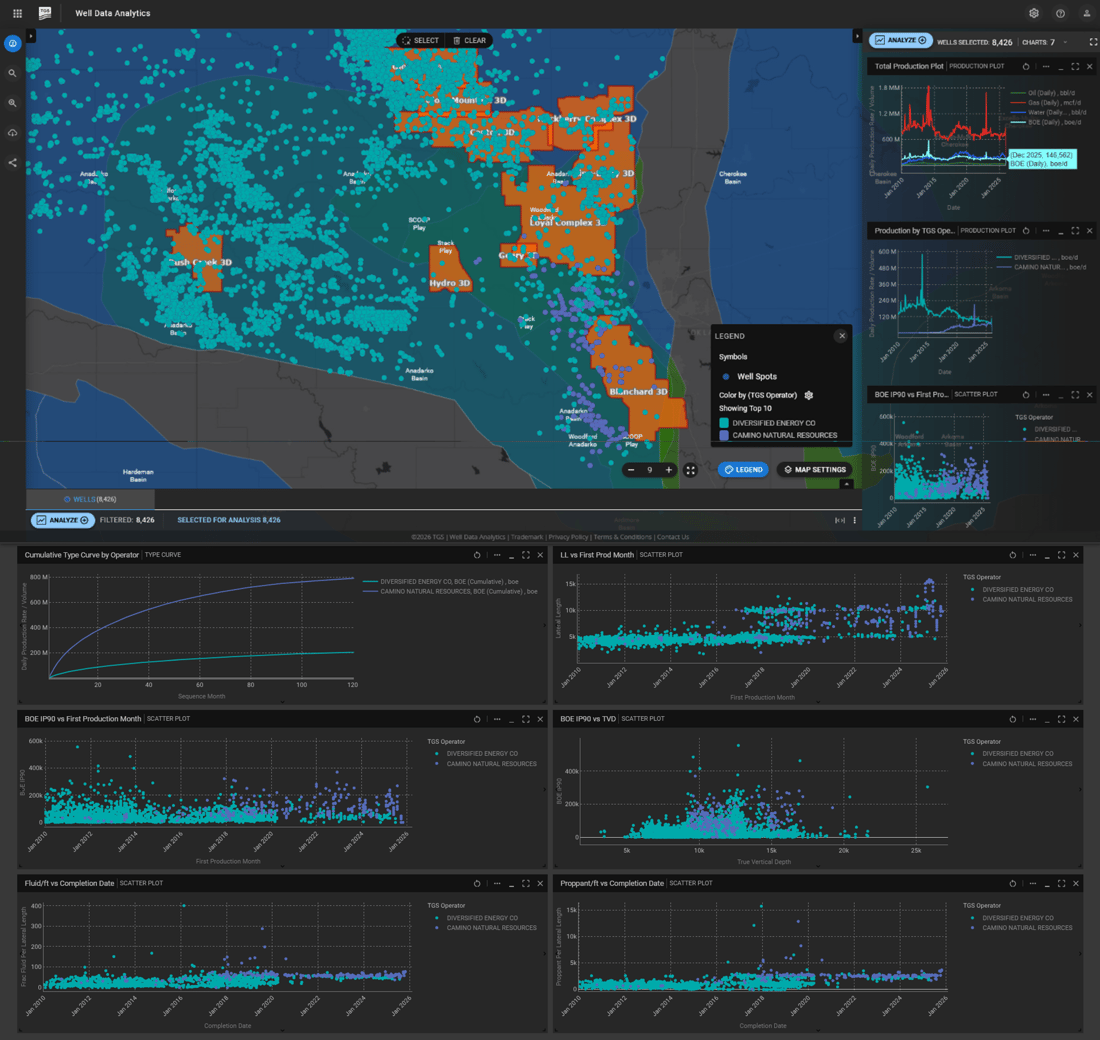
Task: Open Proppant/ft vs Completion Date options menu
Action: (x=1033, y=884)
